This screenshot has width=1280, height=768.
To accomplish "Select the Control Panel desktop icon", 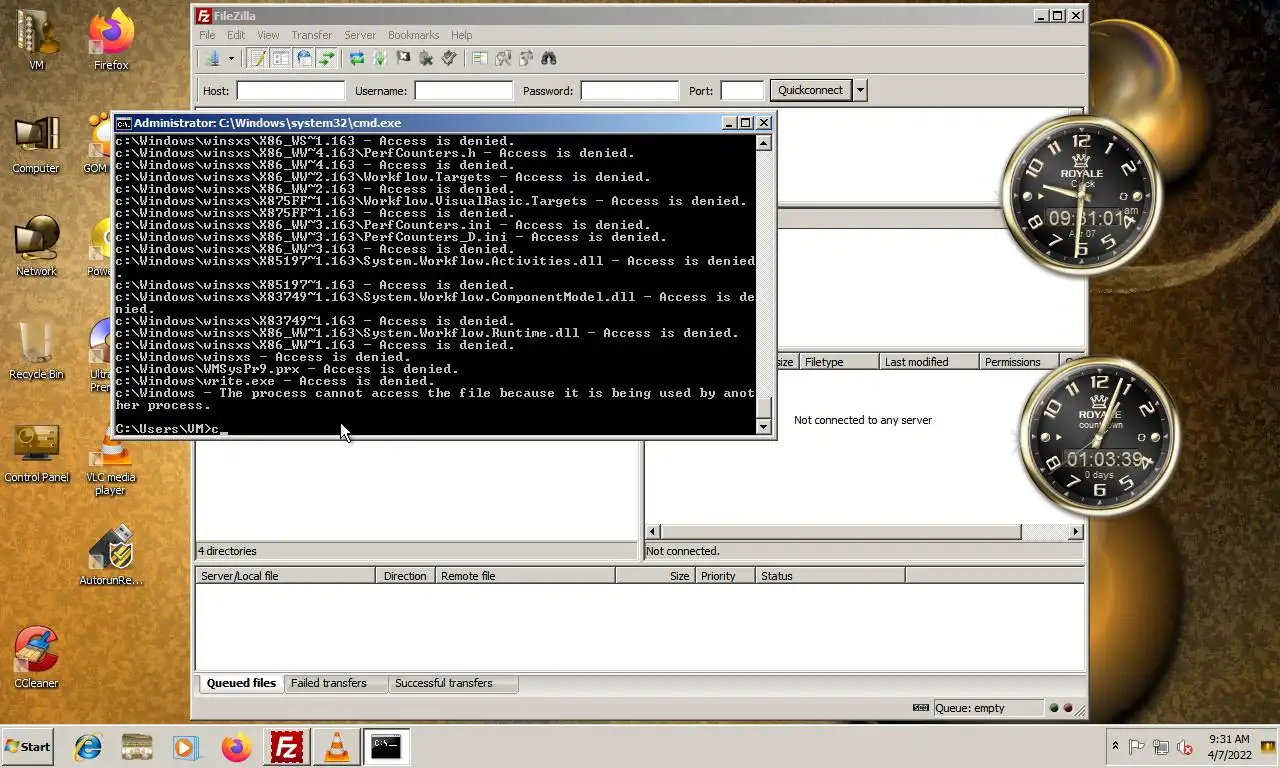I will [x=36, y=453].
